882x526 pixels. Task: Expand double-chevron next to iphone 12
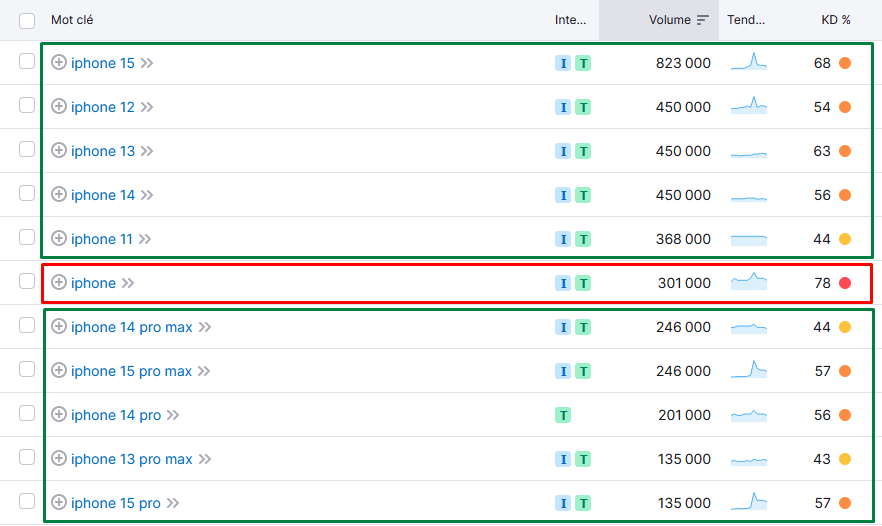pos(147,107)
